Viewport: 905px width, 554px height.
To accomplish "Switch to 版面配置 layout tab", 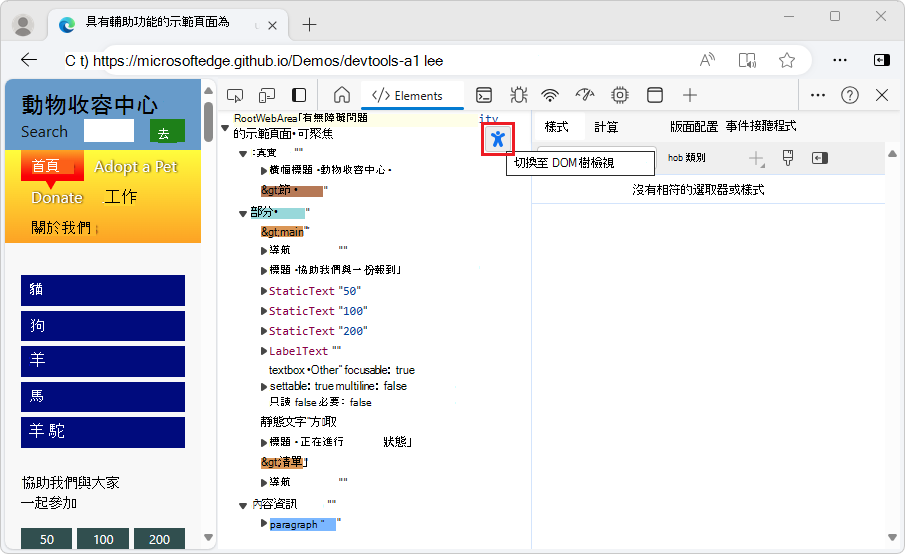I will [694, 127].
